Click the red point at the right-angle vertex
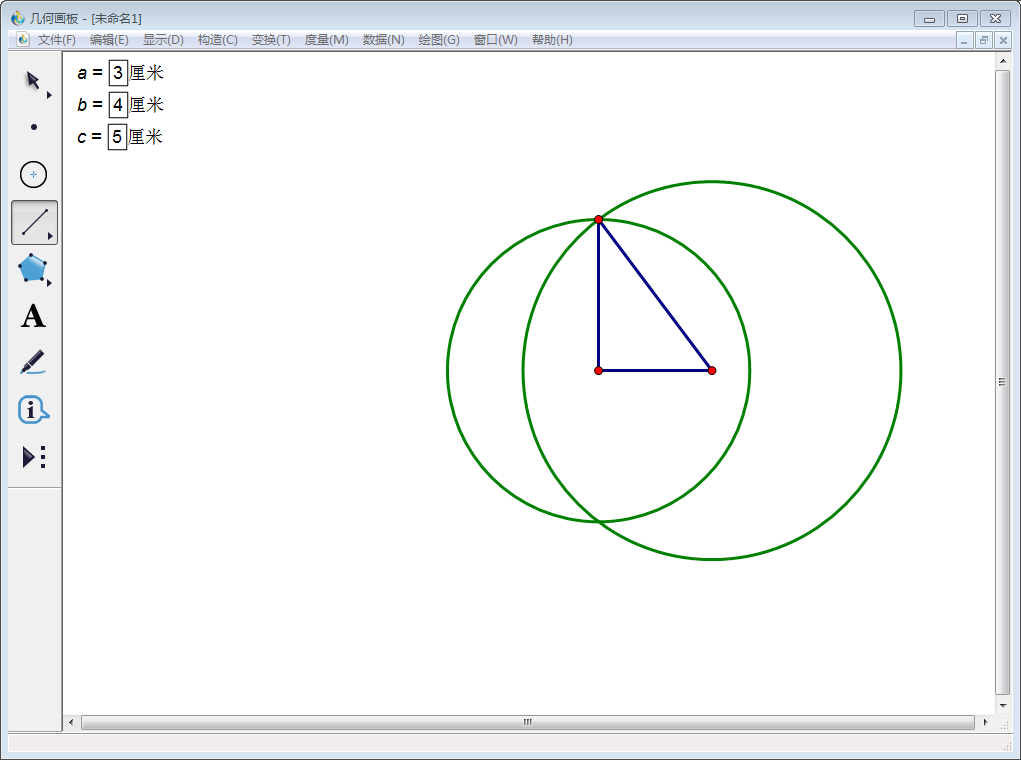 (598, 371)
